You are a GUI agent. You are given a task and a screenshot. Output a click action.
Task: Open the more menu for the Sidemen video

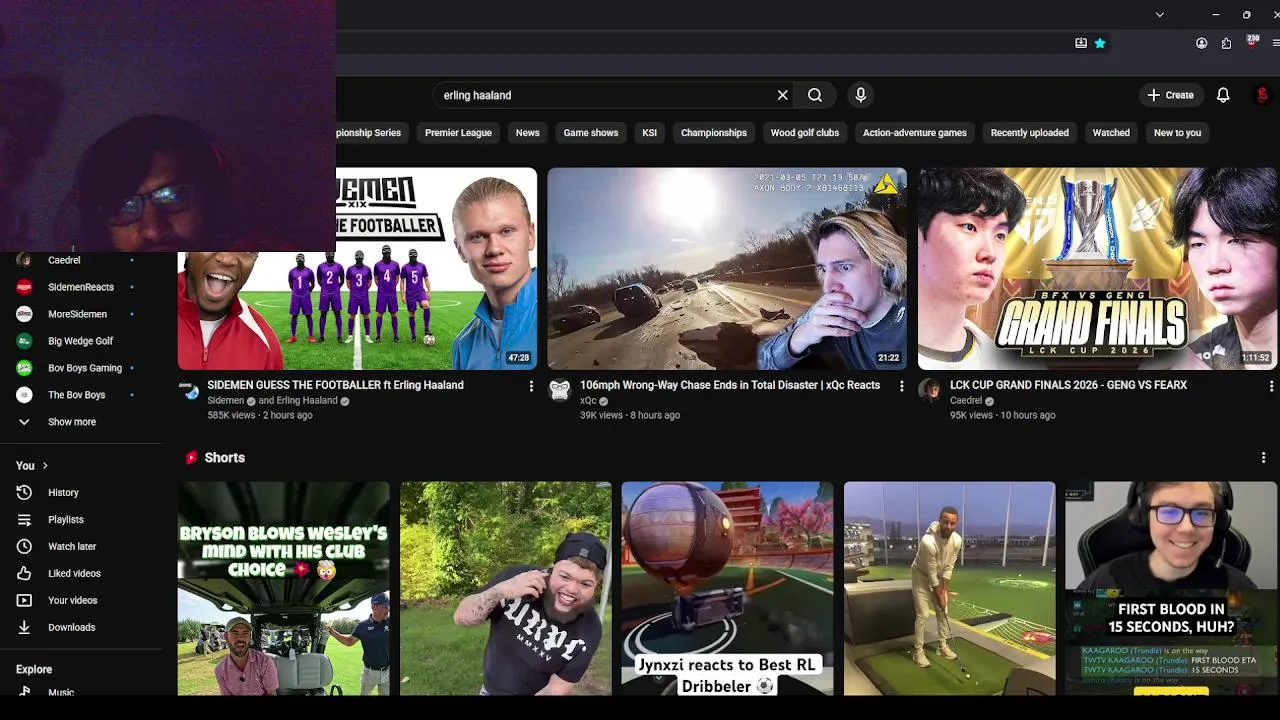[x=531, y=386]
